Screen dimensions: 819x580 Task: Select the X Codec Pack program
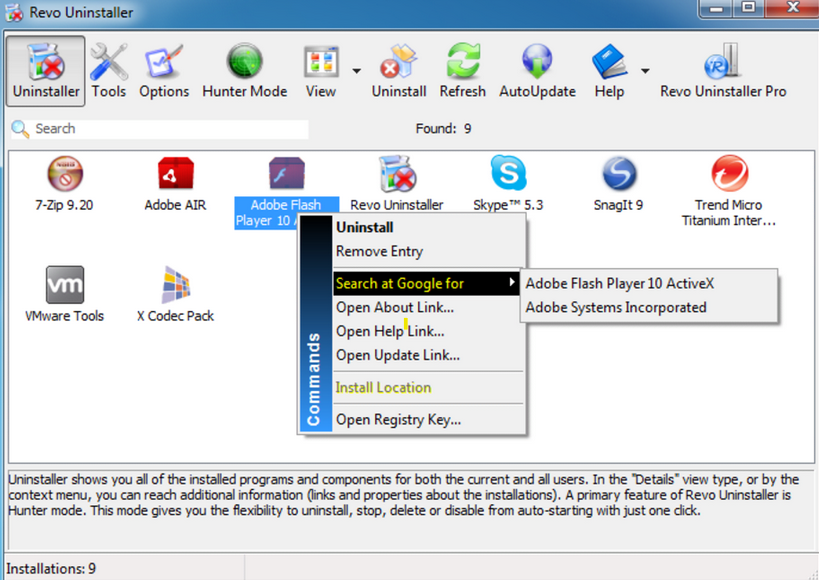[176, 295]
